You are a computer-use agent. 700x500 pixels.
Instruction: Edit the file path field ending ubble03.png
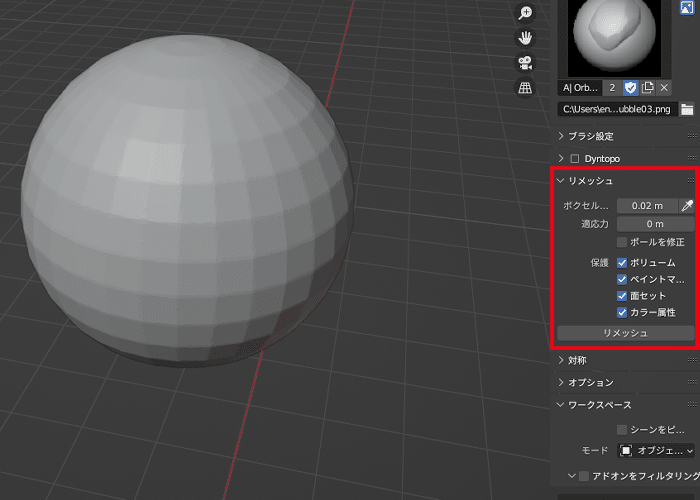coord(617,109)
